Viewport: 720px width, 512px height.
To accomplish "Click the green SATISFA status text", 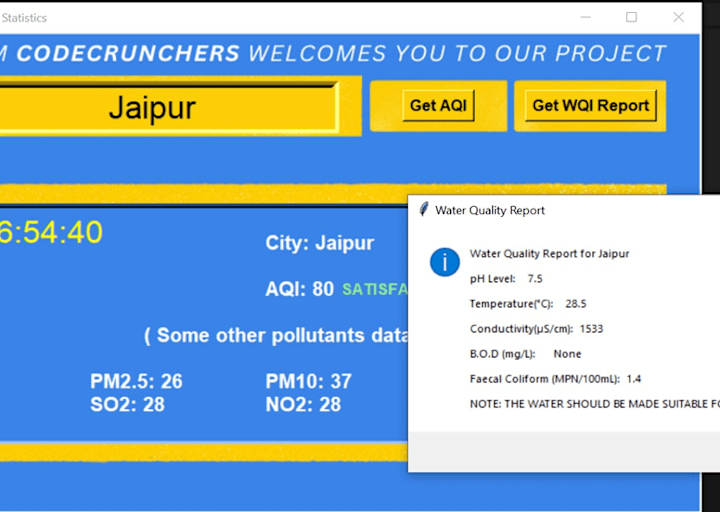I will point(375,289).
